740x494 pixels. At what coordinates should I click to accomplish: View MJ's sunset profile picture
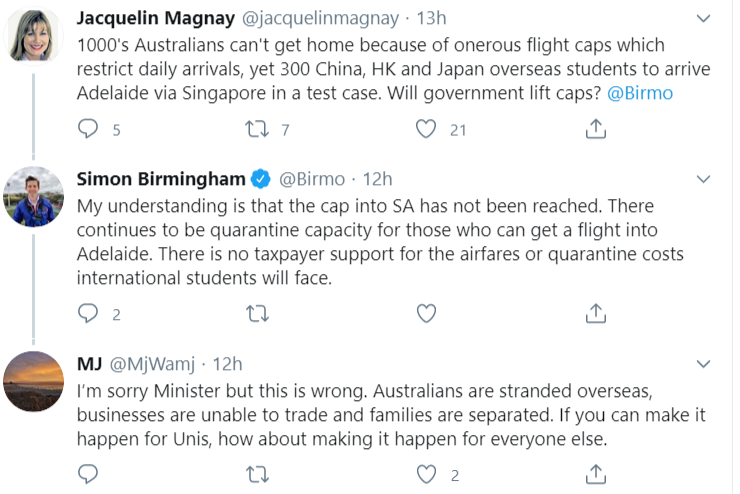pyautogui.click(x=35, y=381)
